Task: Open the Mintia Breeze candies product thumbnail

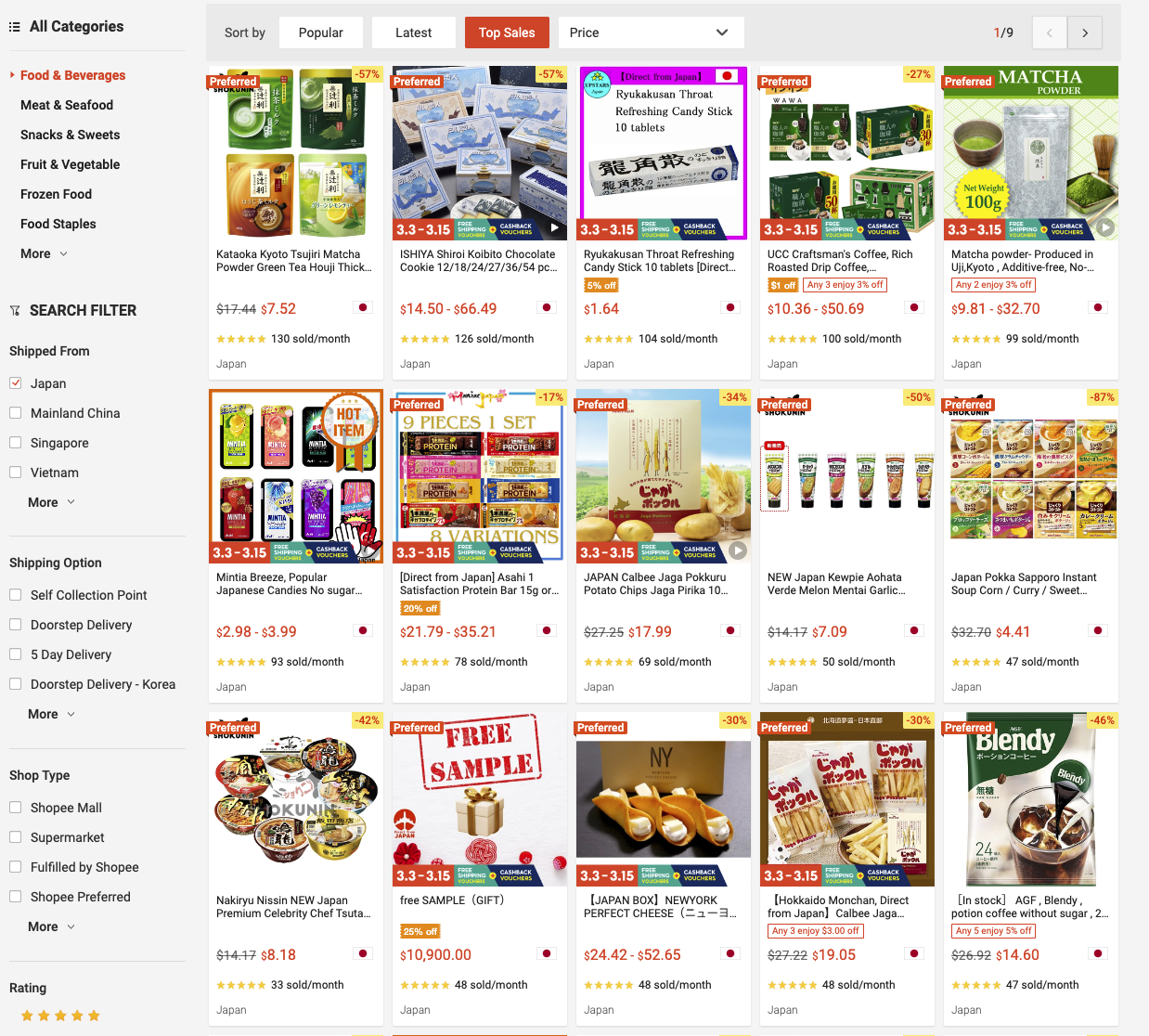Action: tap(296, 476)
